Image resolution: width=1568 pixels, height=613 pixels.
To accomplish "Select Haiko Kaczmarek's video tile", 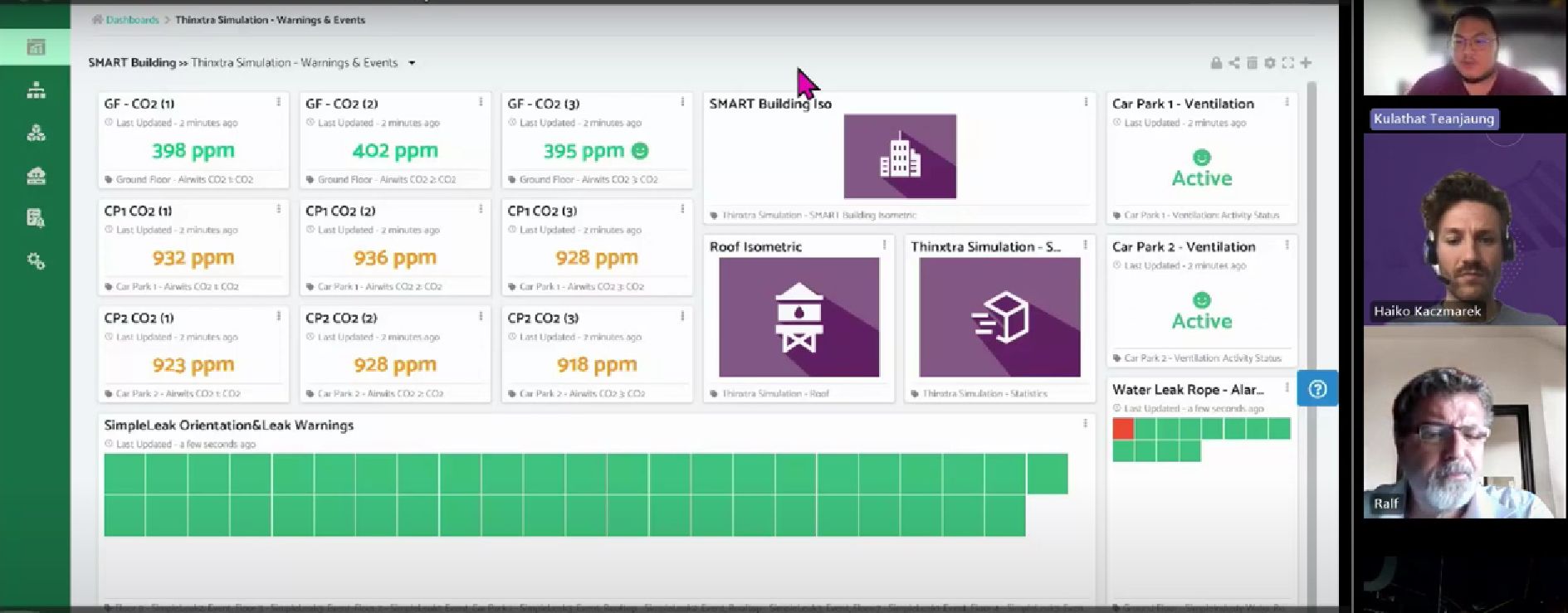I will (x=1465, y=229).
